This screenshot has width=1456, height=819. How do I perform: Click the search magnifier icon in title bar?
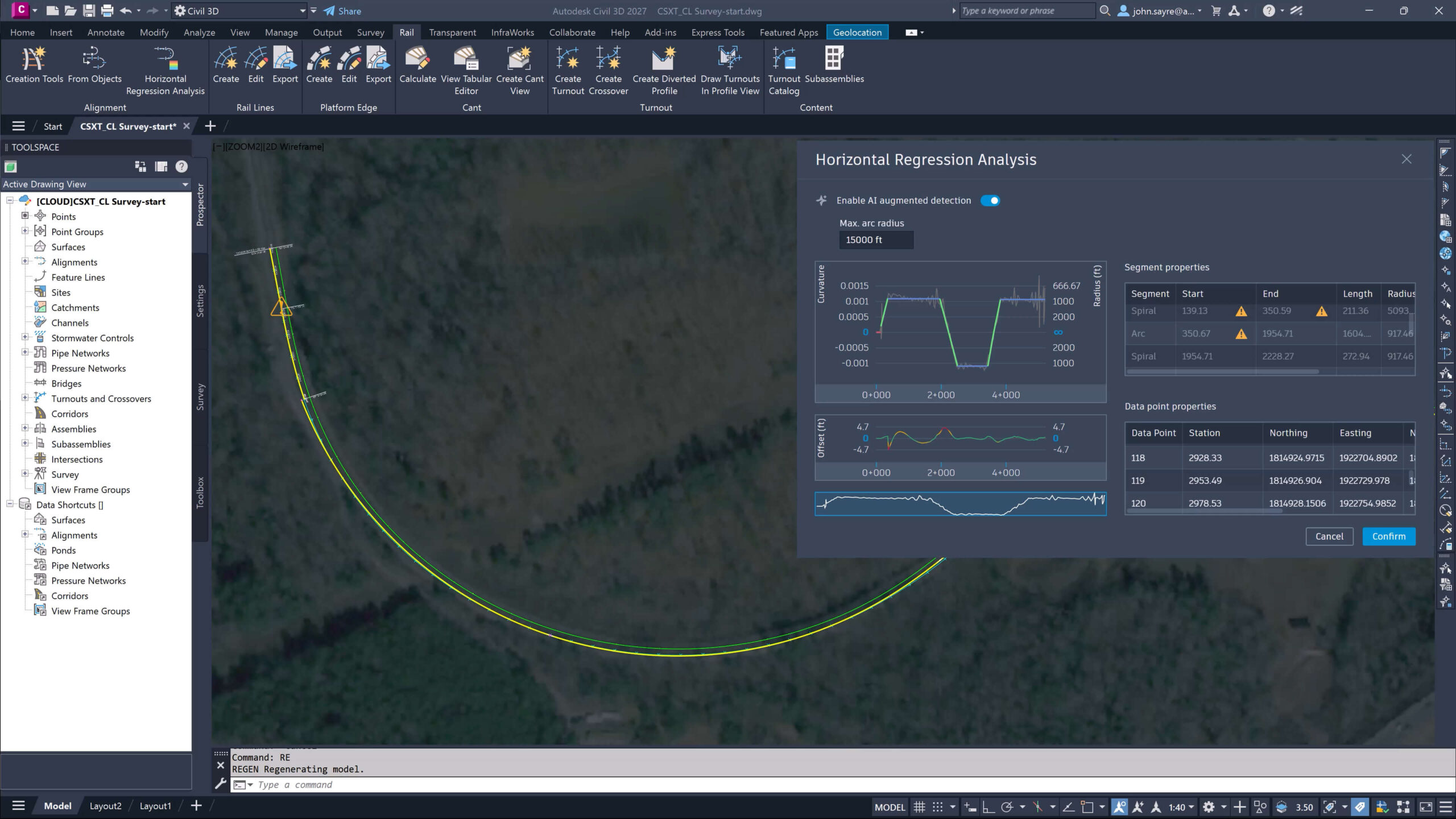tap(1105, 11)
